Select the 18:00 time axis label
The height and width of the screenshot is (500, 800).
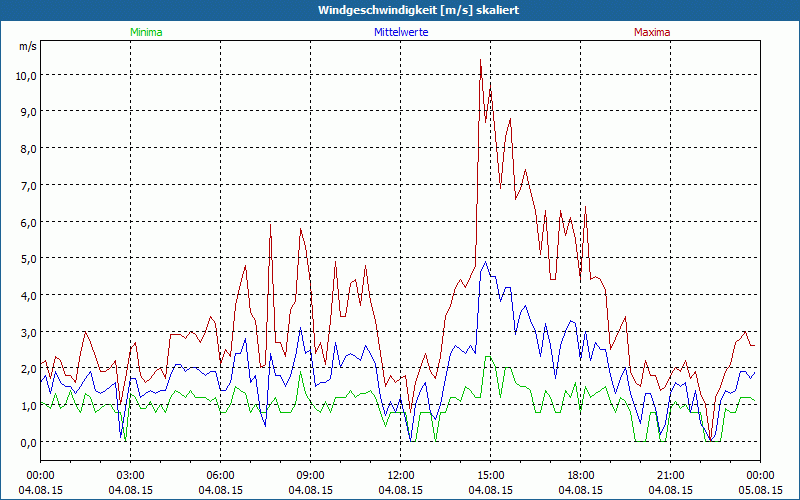click(580, 475)
